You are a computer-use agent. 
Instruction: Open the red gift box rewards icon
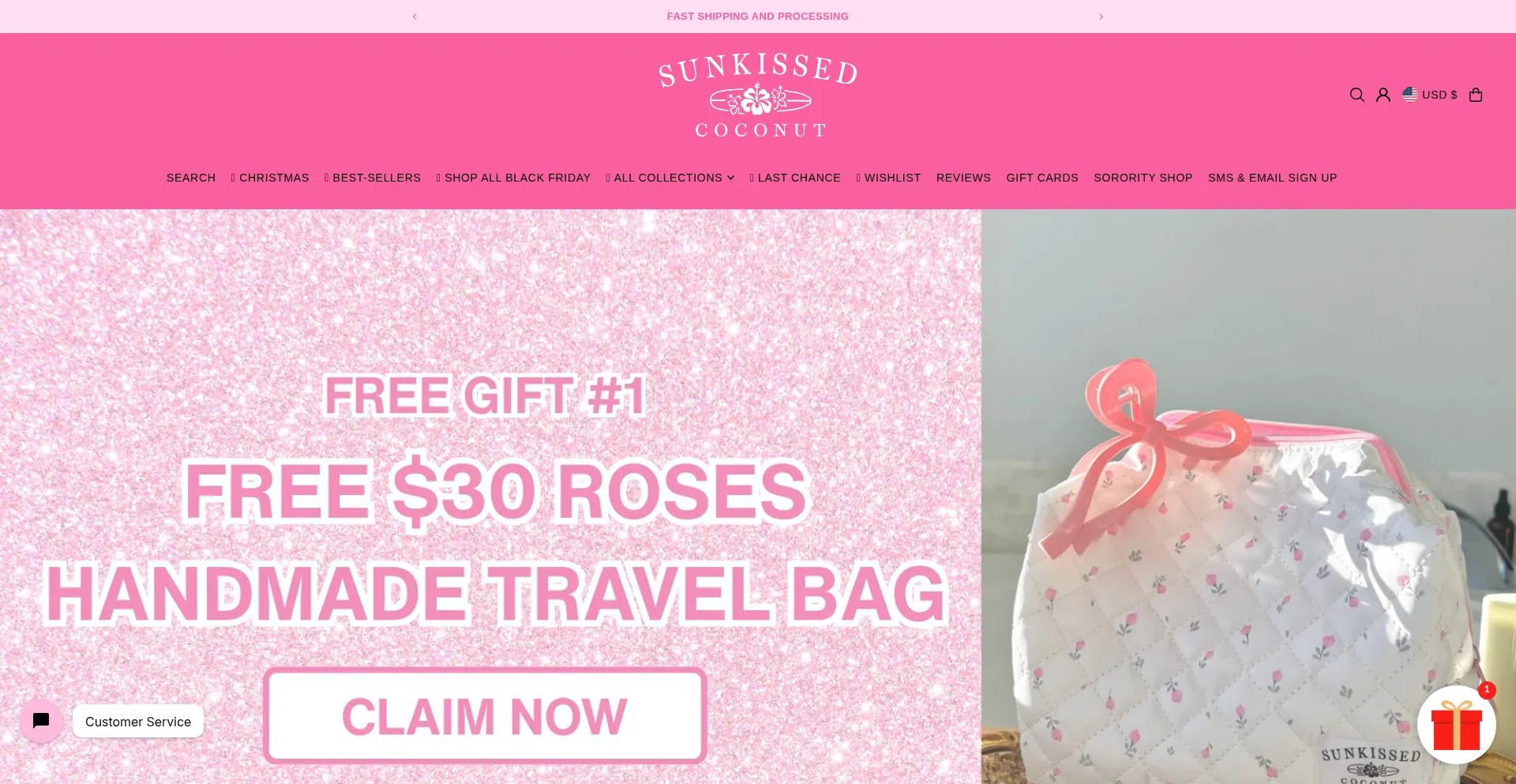tap(1456, 725)
